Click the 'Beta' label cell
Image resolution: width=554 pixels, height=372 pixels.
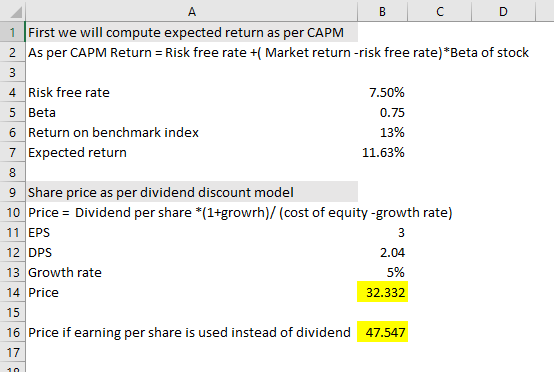pyautogui.click(x=191, y=113)
